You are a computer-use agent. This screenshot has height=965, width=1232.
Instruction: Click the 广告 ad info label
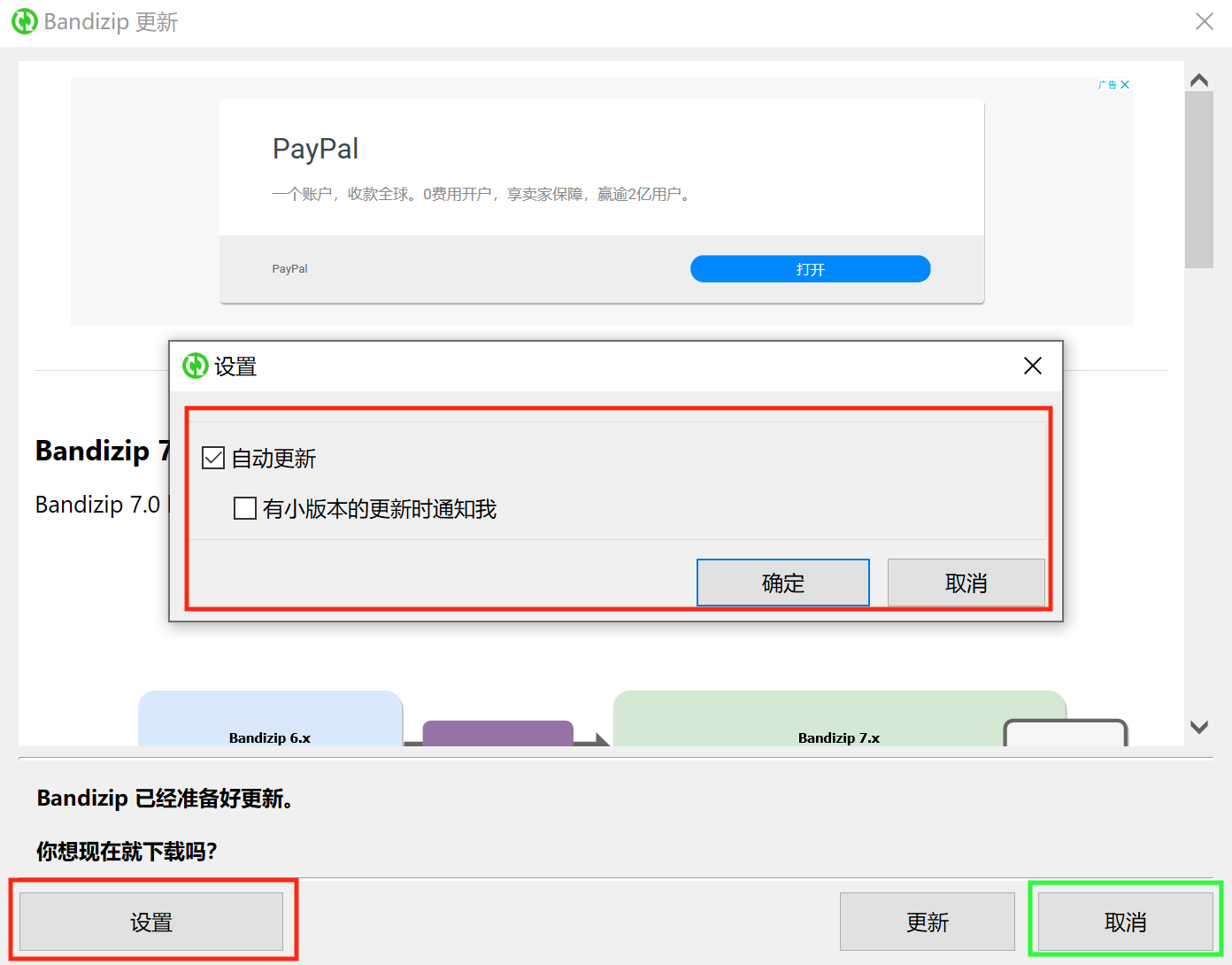tap(1107, 85)
